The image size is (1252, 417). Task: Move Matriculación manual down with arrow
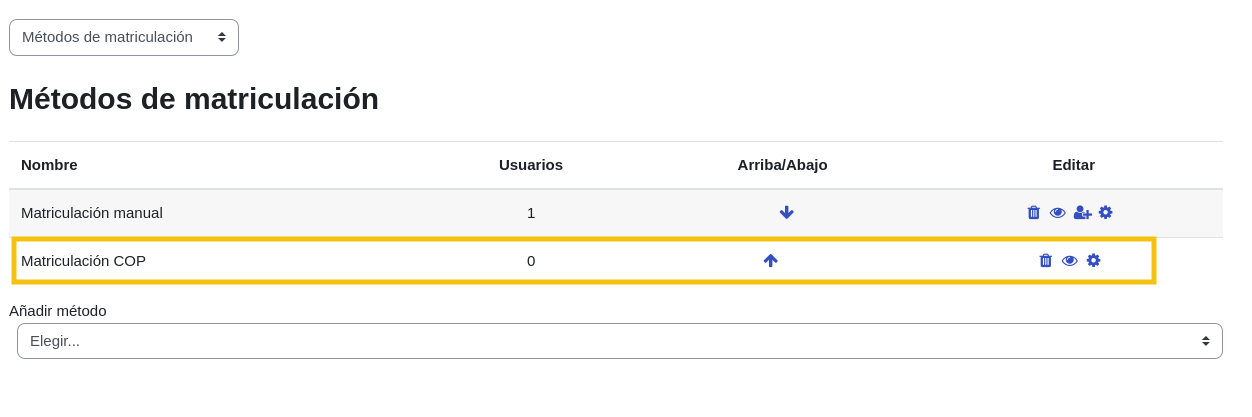tap(786, 212)
